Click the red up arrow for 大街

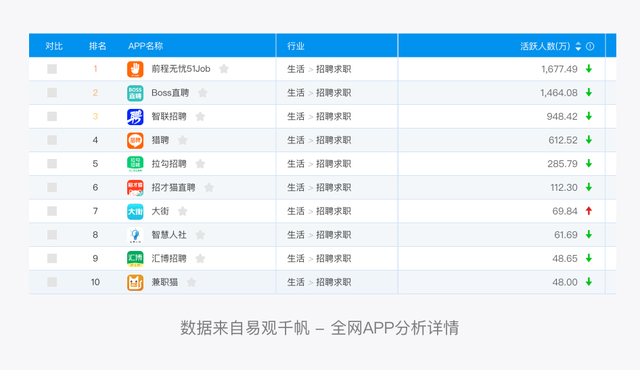(x=589, y=211)
